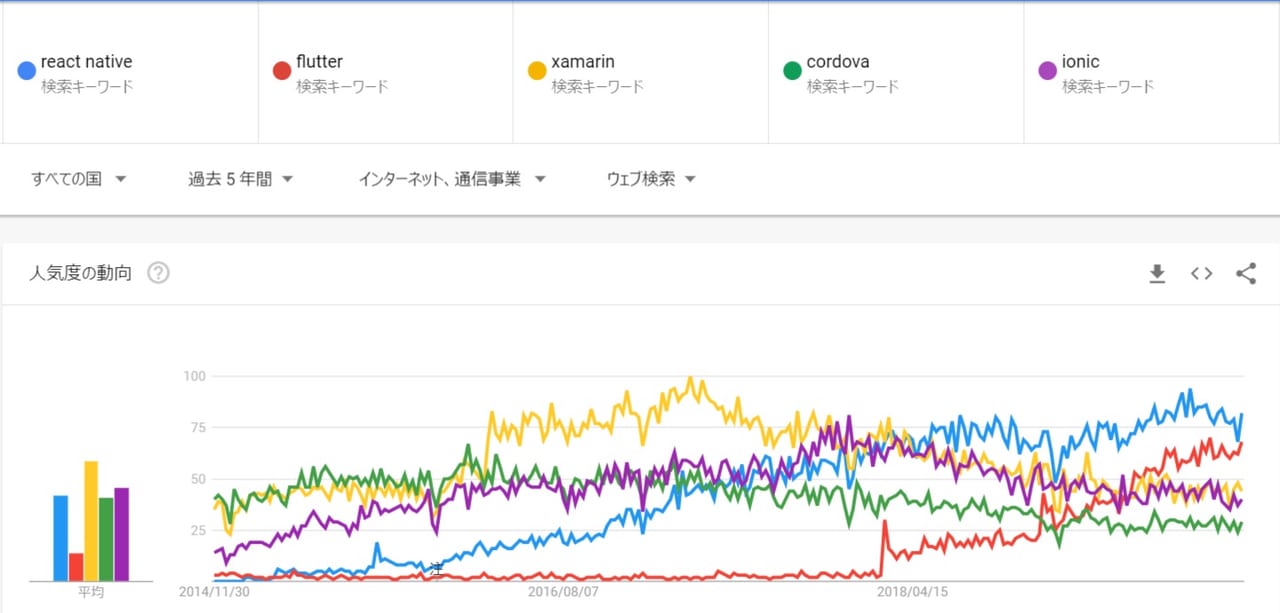1280x613 pixels.
Task: Click the green cordova color dot
Action: tap(792, 71)
